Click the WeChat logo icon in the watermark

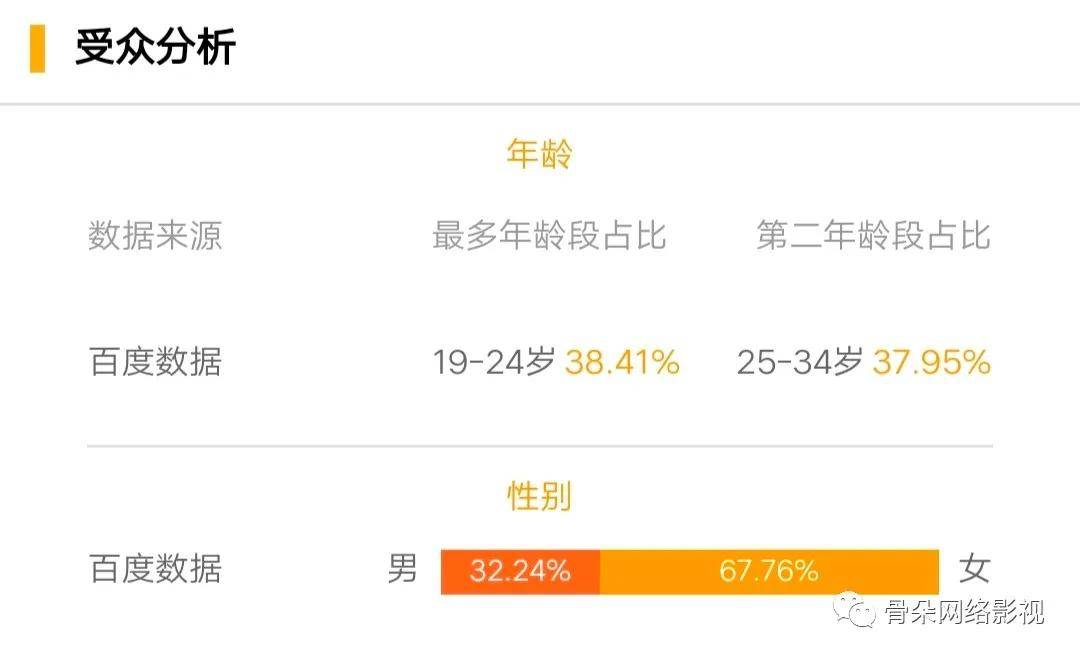point(854,610)
